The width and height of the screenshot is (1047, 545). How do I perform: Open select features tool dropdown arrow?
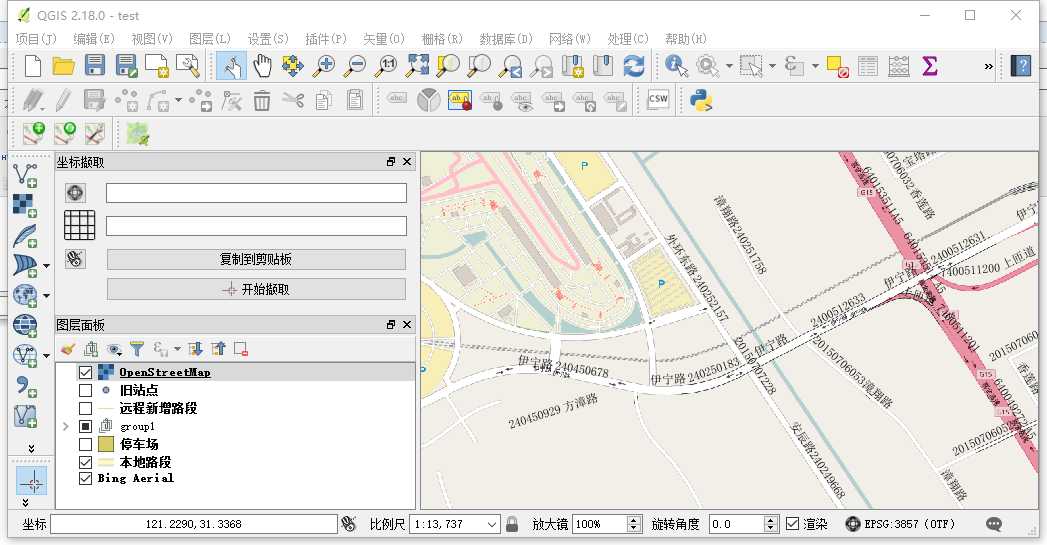[x=773, y=65]
